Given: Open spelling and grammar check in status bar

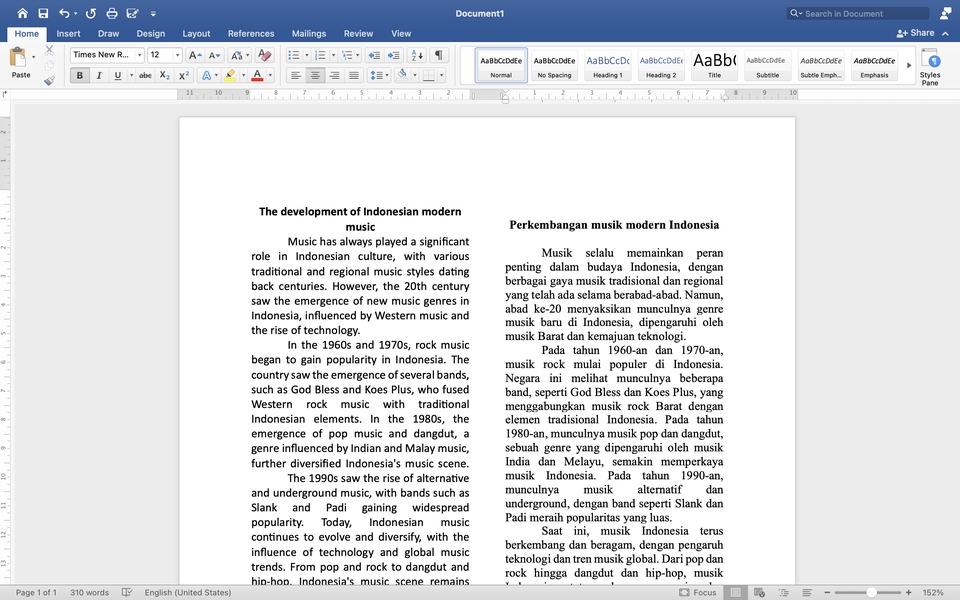Looking at the screenshot, I should click(x=127, y=592).
